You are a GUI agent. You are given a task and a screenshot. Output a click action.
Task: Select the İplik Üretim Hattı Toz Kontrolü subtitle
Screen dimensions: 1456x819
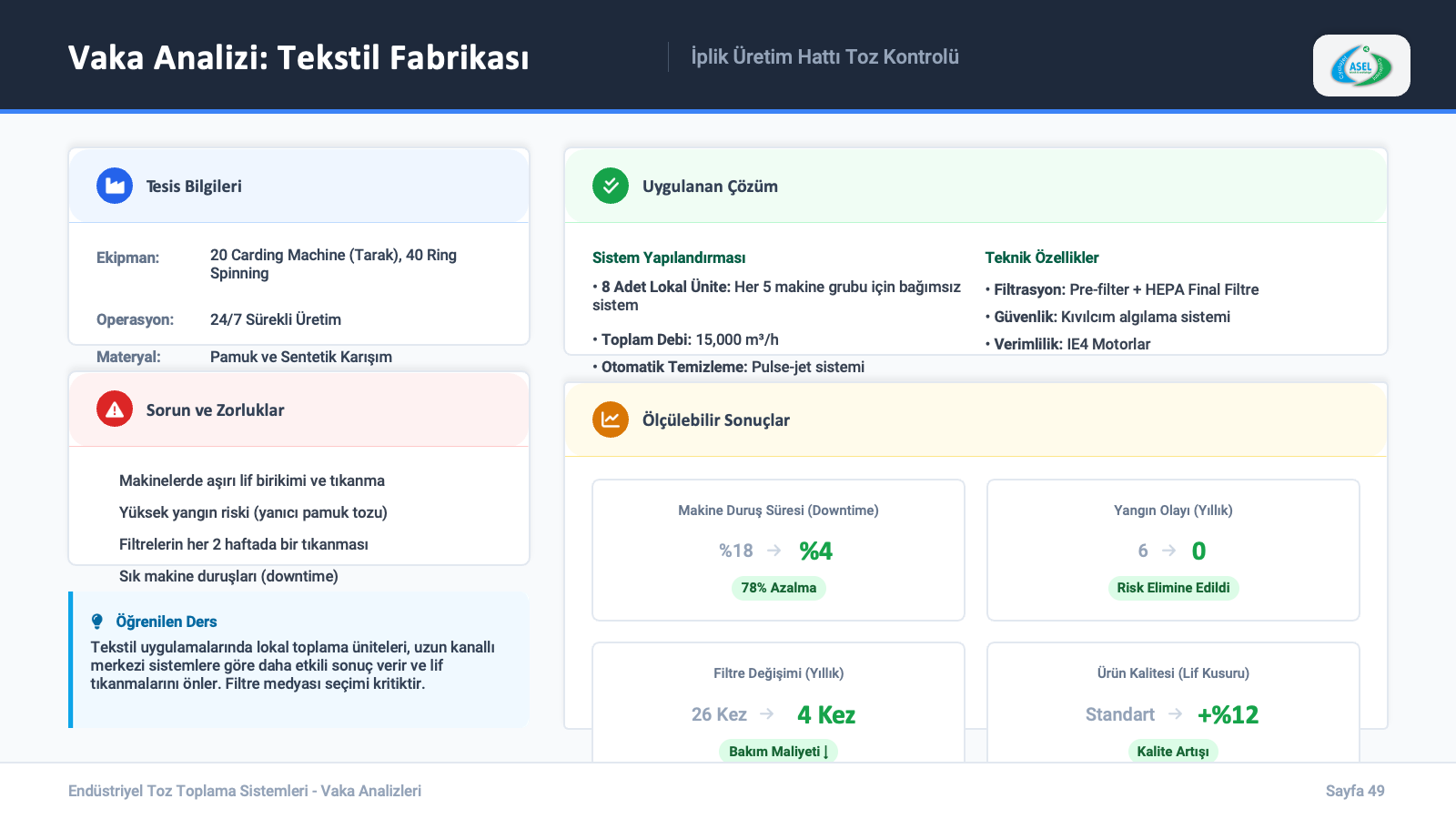824,56
